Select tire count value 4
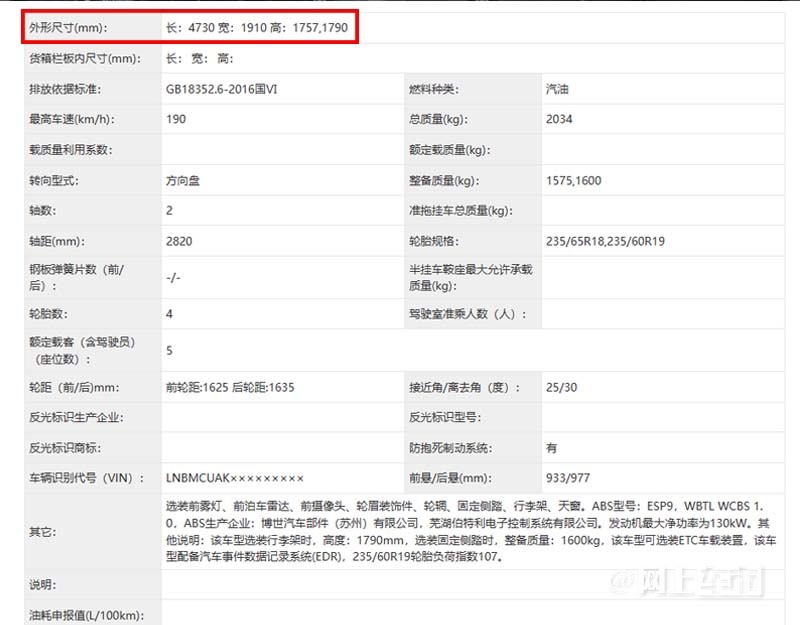This screenshot has width=800, height=625. [x=169, y=314]
